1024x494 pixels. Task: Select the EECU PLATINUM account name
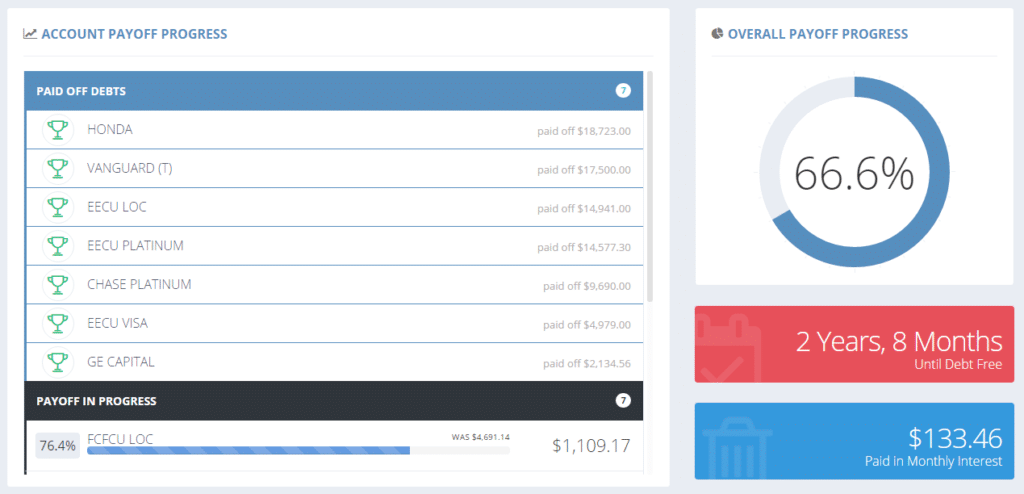[135, 246]
